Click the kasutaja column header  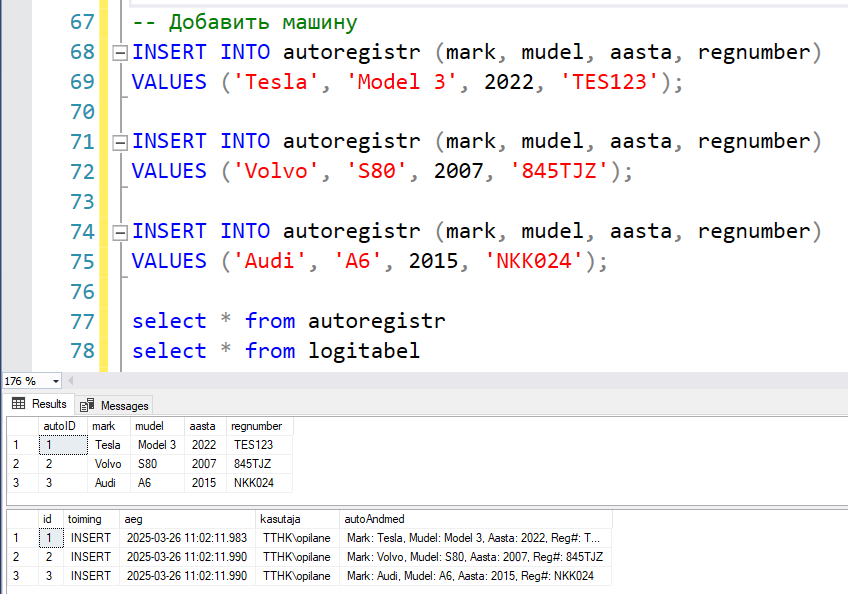click(x=297, y=519)
